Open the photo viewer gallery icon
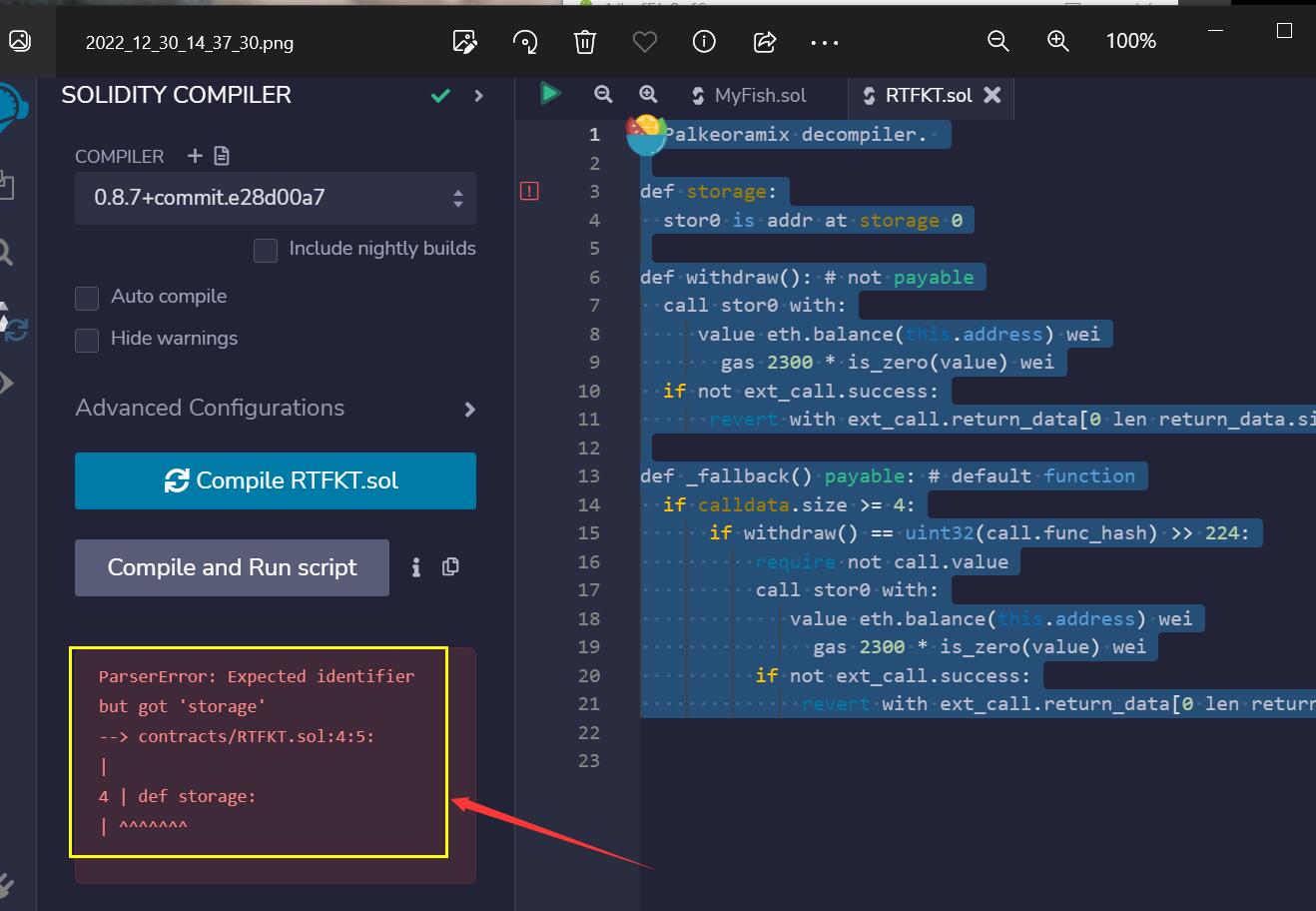 tap(20, 41)
